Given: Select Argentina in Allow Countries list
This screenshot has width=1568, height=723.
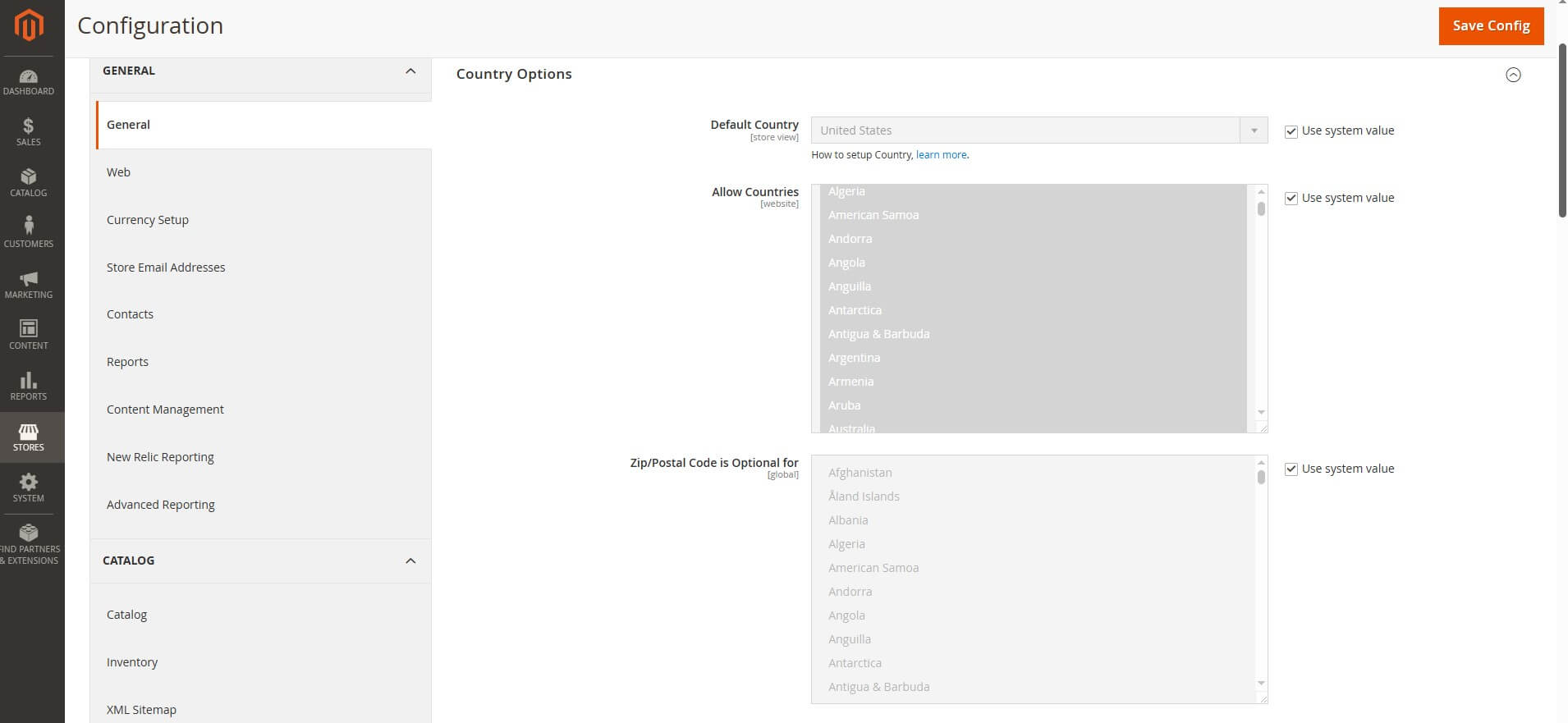Looking at the screenshot, I should click(x=1033, y=358).
